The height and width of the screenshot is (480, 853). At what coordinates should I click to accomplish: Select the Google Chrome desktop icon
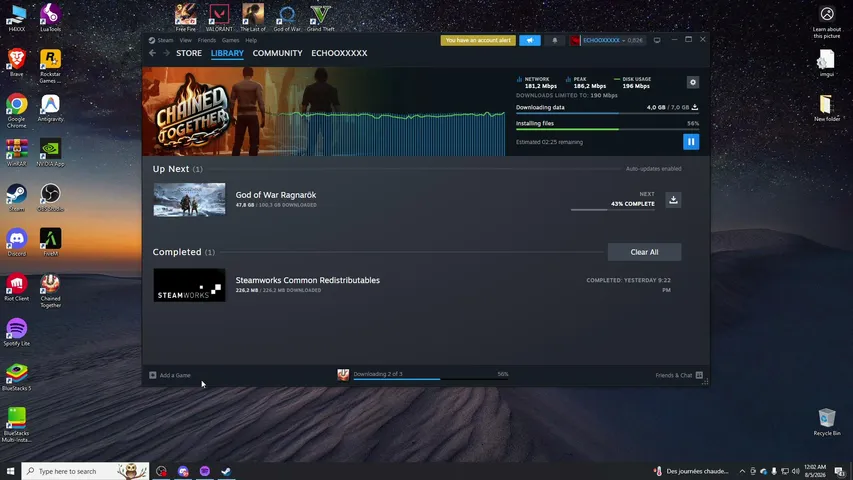tap(16, 110)
